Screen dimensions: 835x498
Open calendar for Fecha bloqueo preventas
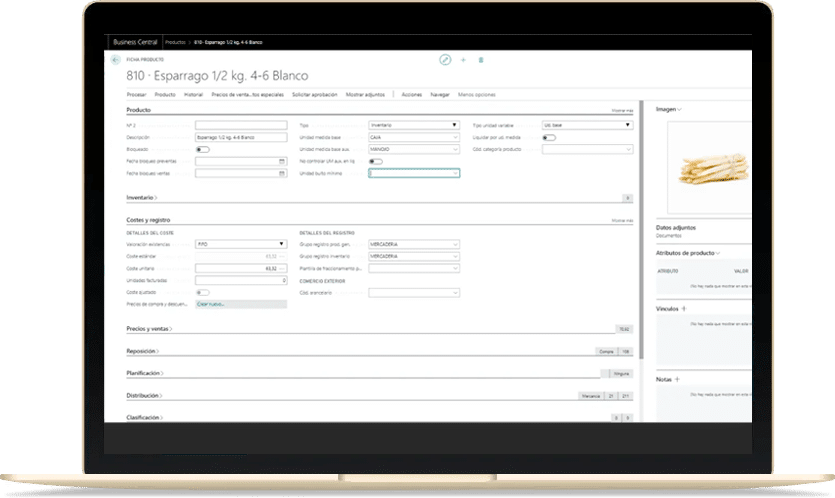click(283, 160)
